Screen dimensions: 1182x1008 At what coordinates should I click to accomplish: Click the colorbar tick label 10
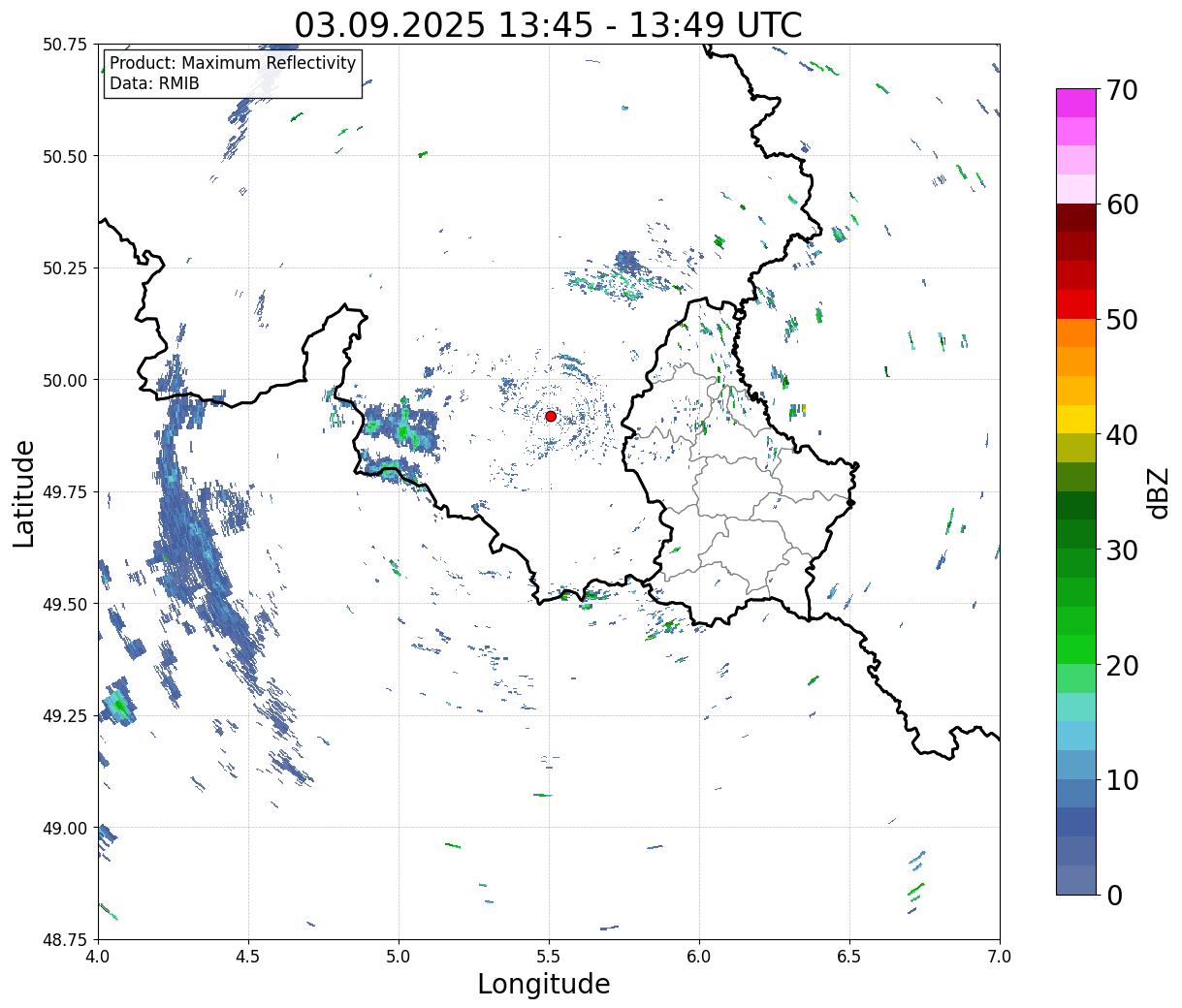(x=1122, y=779)
